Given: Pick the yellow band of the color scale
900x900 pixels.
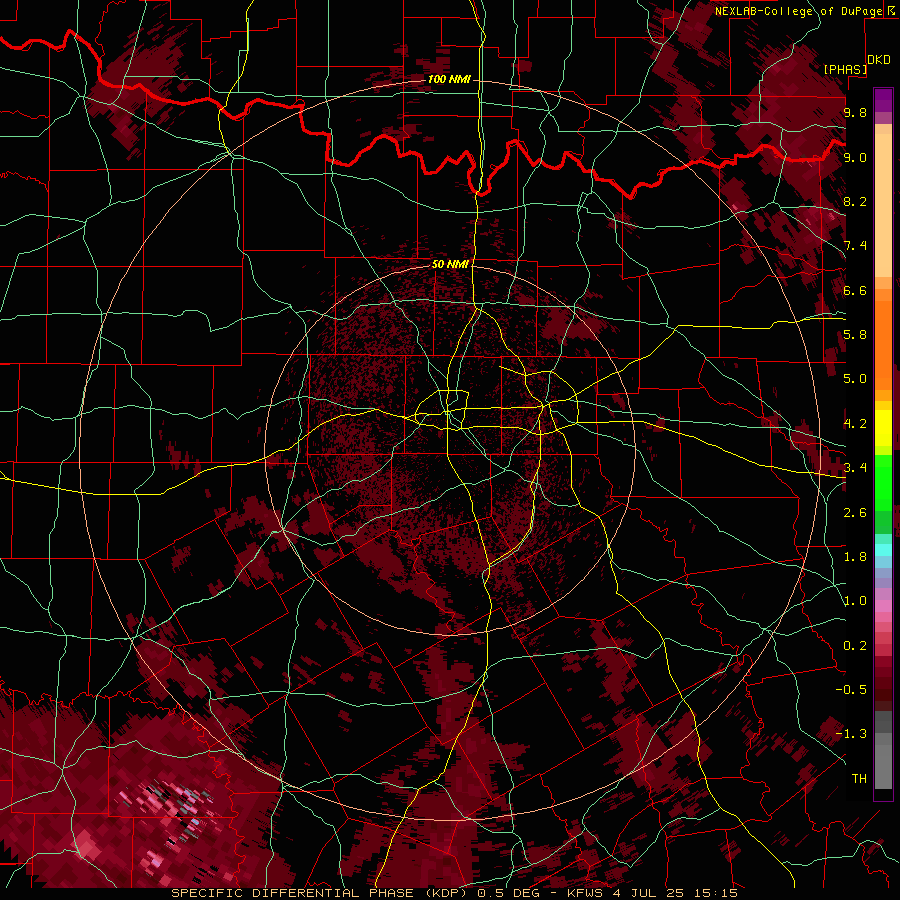Looking at the screenshot, I should (883, 428).
